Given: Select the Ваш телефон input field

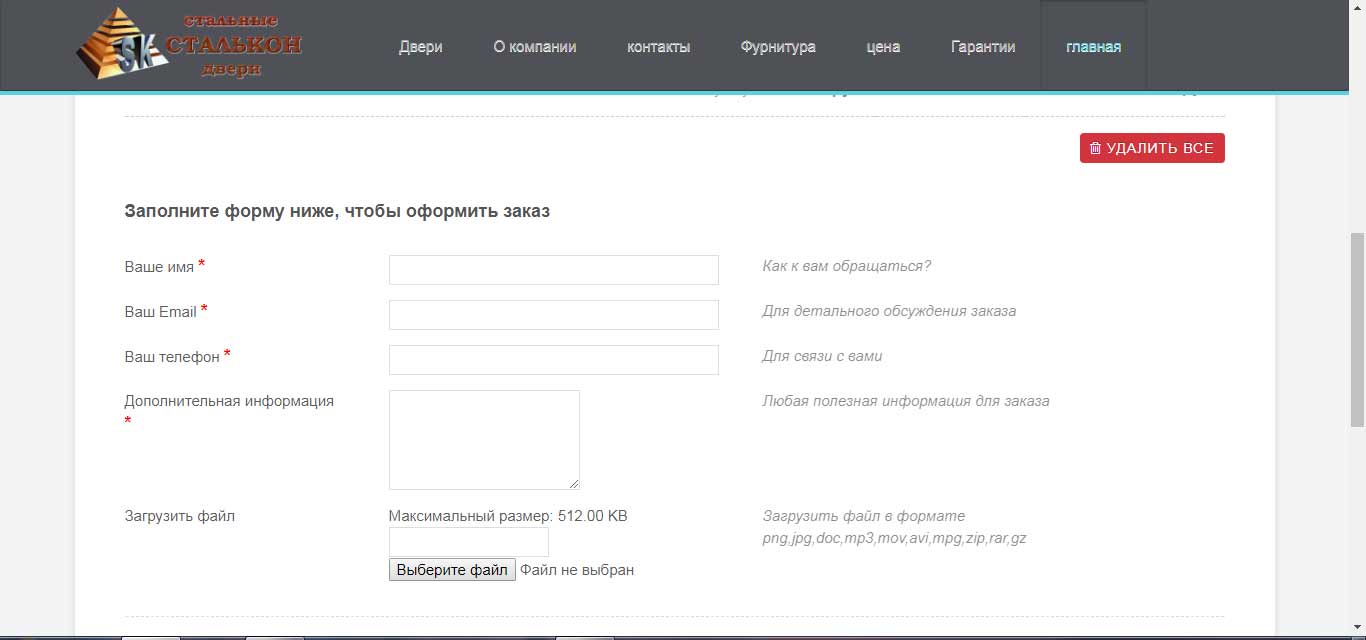Looking at the screenshot, I should click(553, 360).
